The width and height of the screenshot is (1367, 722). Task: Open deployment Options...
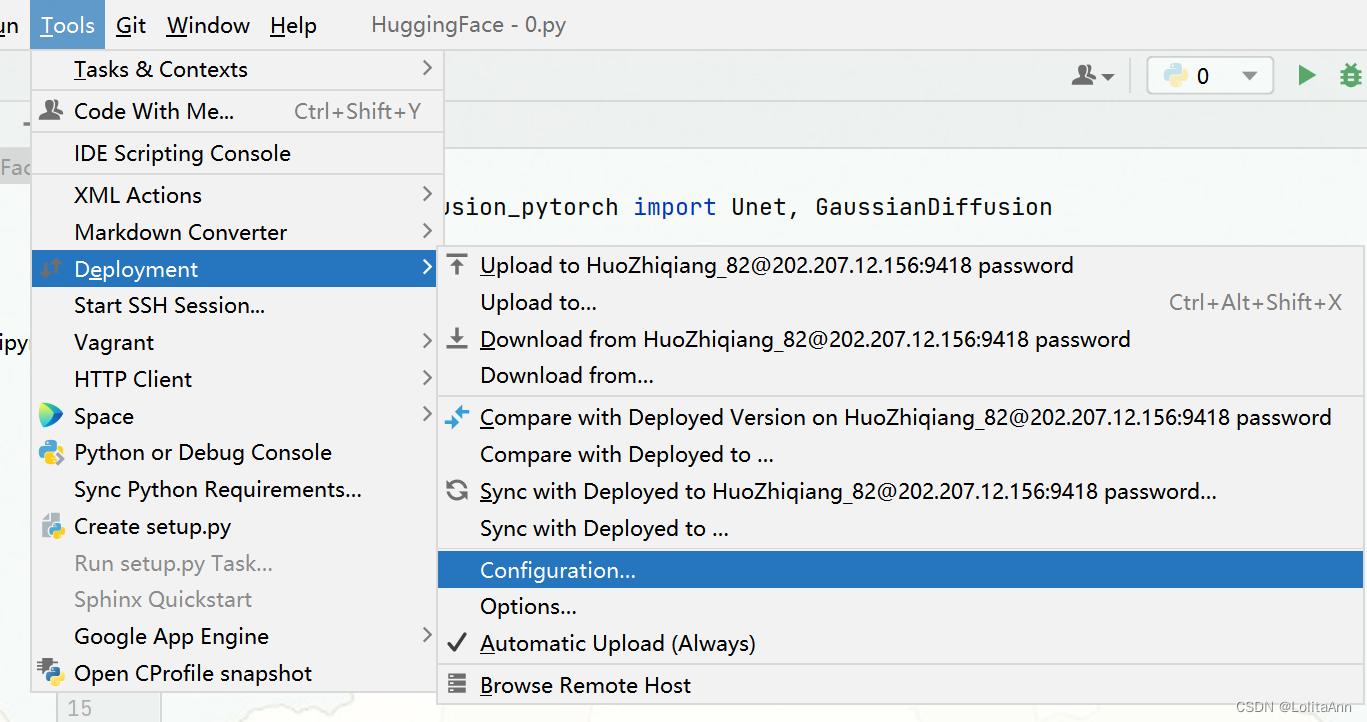[900, 606]
